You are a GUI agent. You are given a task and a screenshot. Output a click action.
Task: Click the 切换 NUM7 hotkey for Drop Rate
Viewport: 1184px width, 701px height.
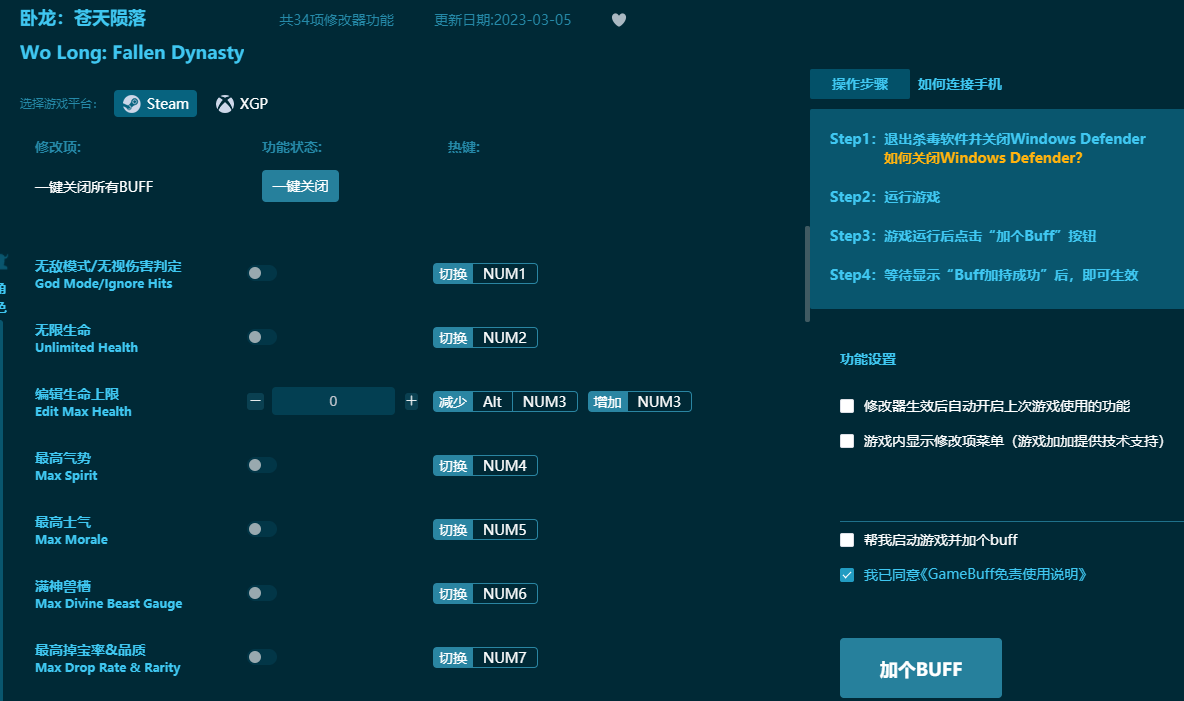point(485,658)
